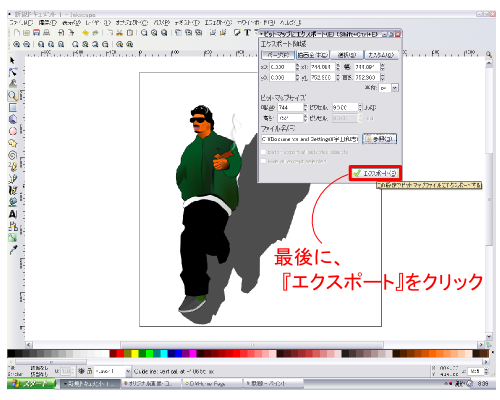
Task: Click the Open file toolbar icon
Action: pyautogui.click(x=27, y=32)
